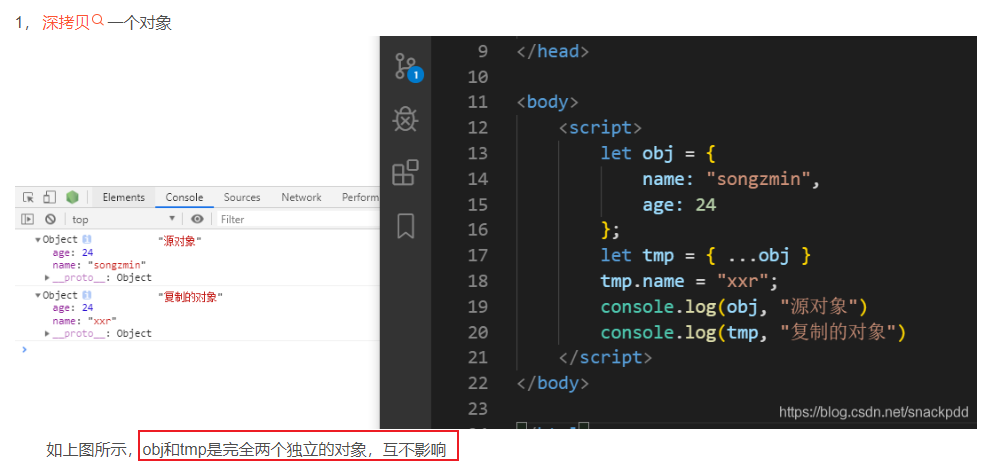Click the search icon beside 深拷贝
Image resolution: width=996 pixels, height=461 pixels.
98,20
